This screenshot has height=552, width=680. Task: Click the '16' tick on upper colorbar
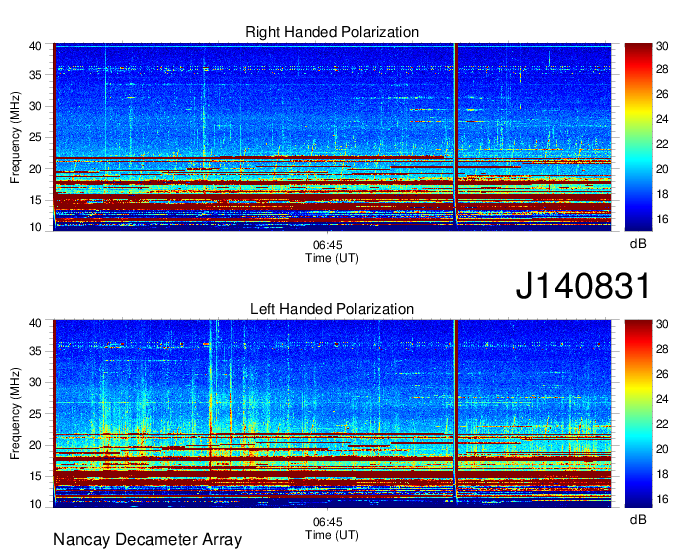pos(662,219)
